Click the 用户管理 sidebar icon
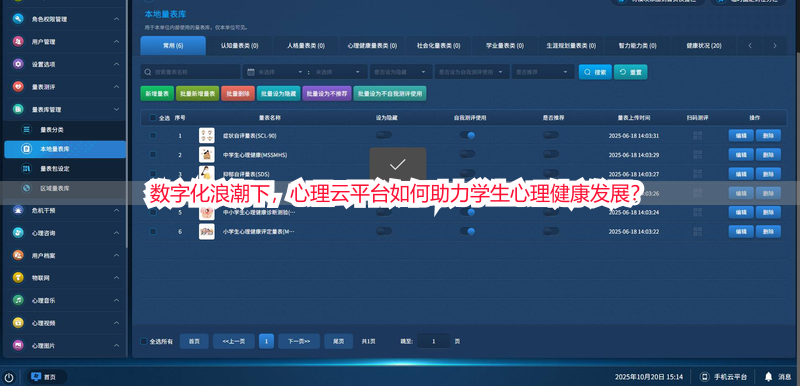800x386 pixels. tap(18, 41)
